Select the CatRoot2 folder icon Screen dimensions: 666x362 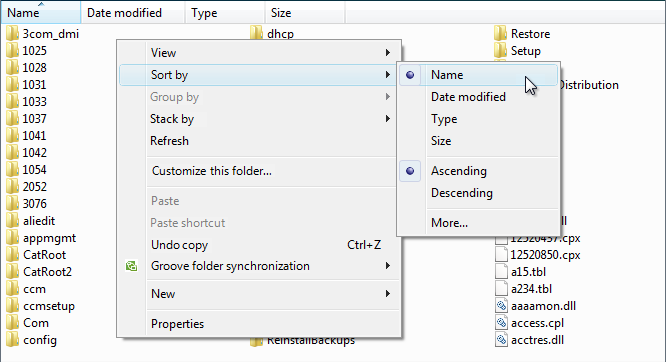(x=12, y=272)
